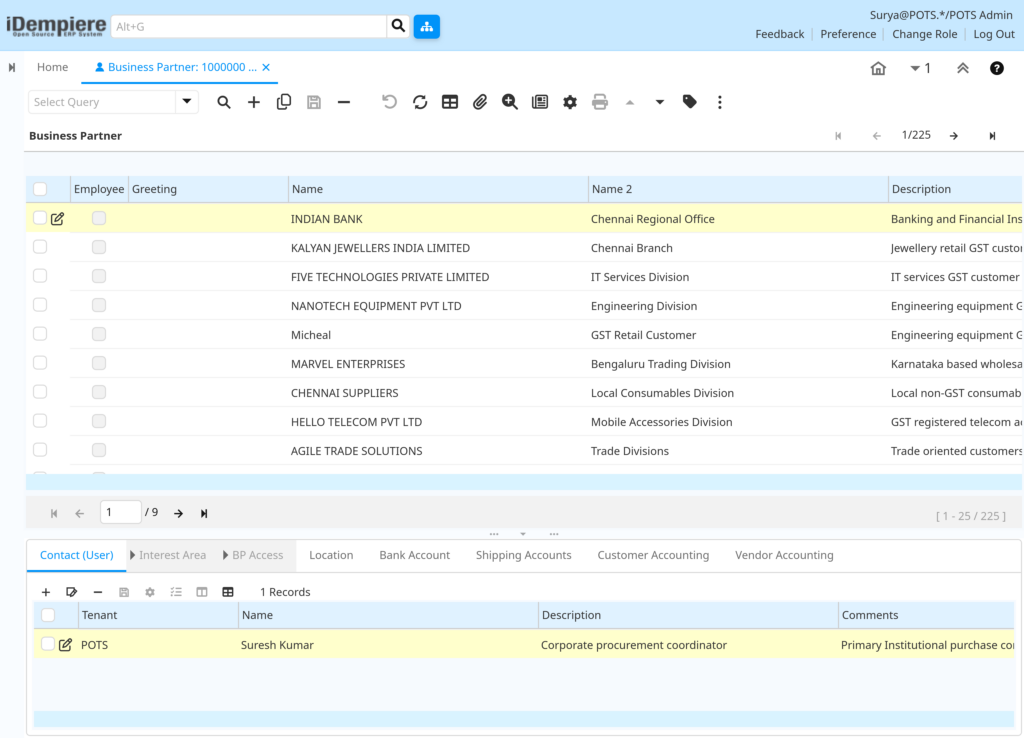Viewport: 1024px width, 738px height.
Task: Close the Business Partner tab
Action: [266, 67]
